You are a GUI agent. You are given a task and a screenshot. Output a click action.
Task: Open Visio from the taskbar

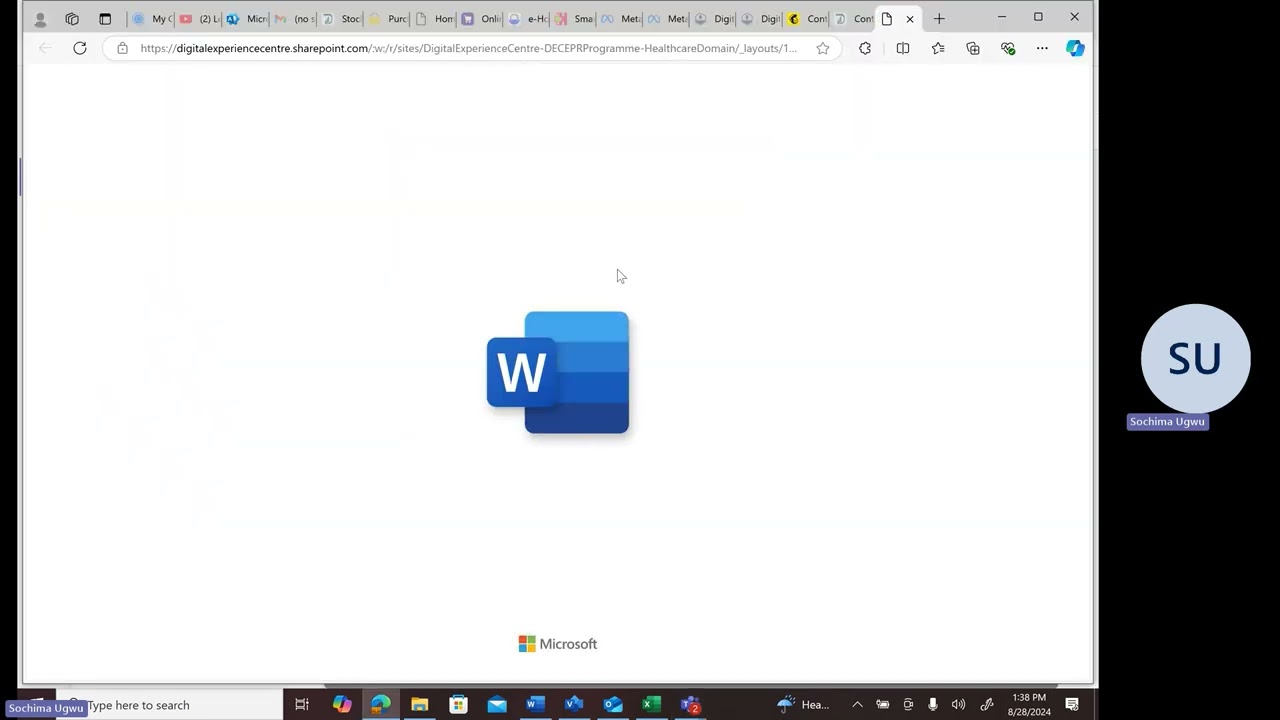point(574,705)
